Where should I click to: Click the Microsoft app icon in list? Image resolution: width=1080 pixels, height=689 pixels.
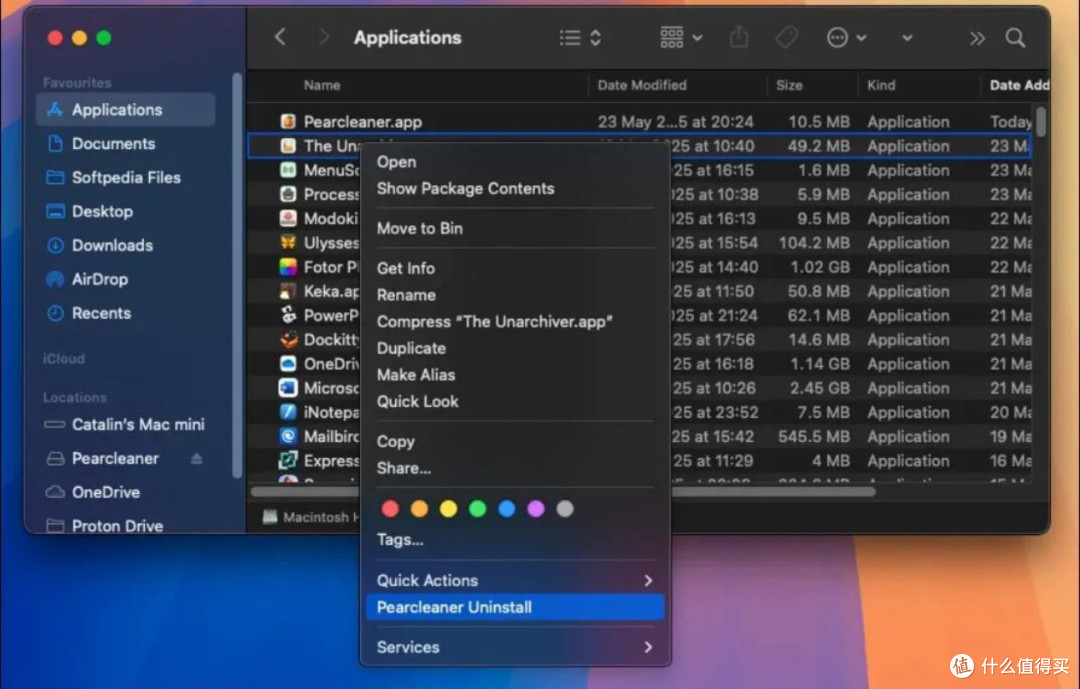pos(288,388)
